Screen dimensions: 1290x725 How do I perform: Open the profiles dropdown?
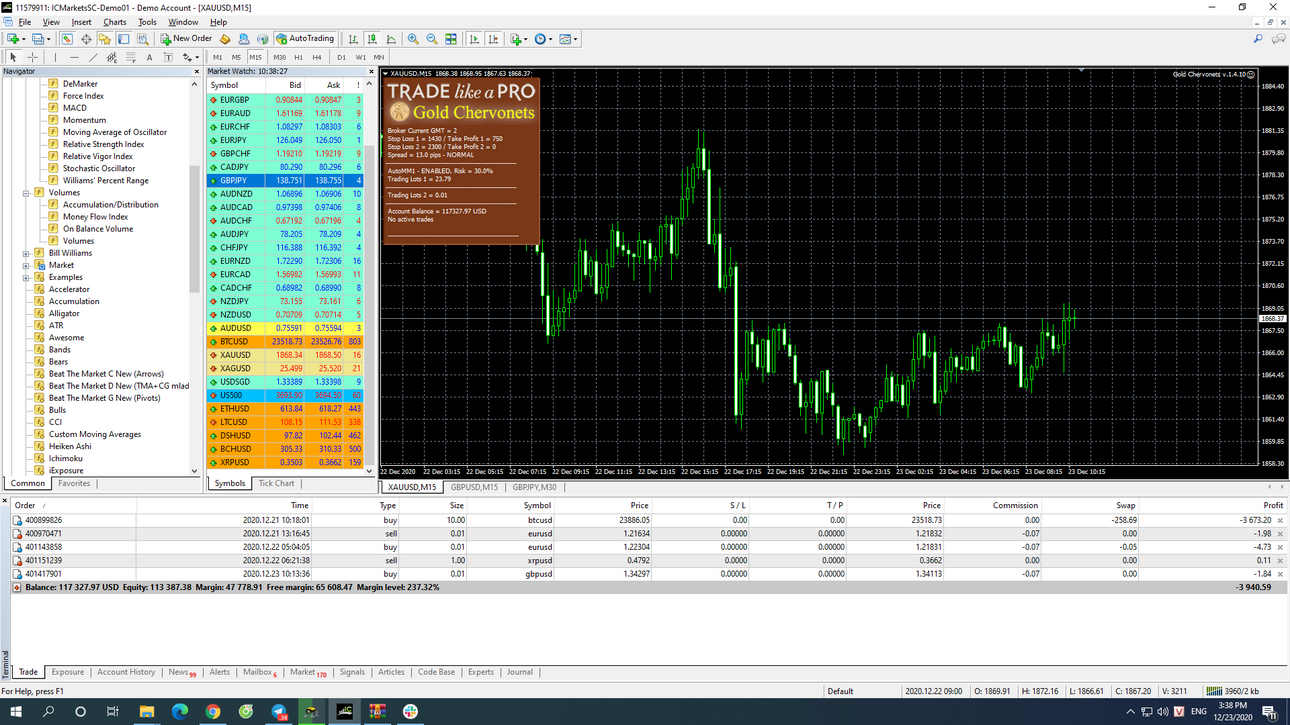pos(40,39)
